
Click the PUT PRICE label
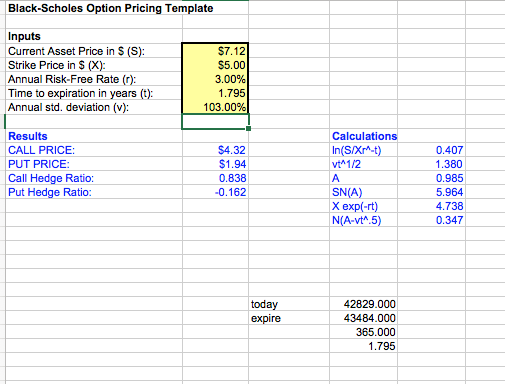pos(39,164)
